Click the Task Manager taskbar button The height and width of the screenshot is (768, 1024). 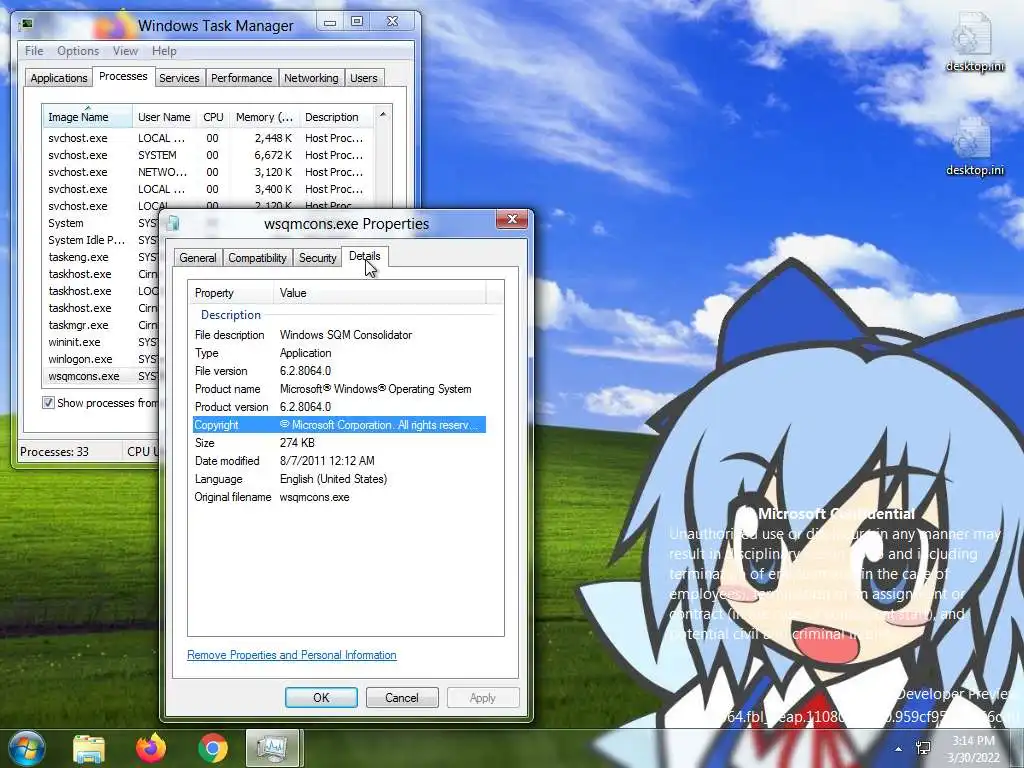(272, 748)
